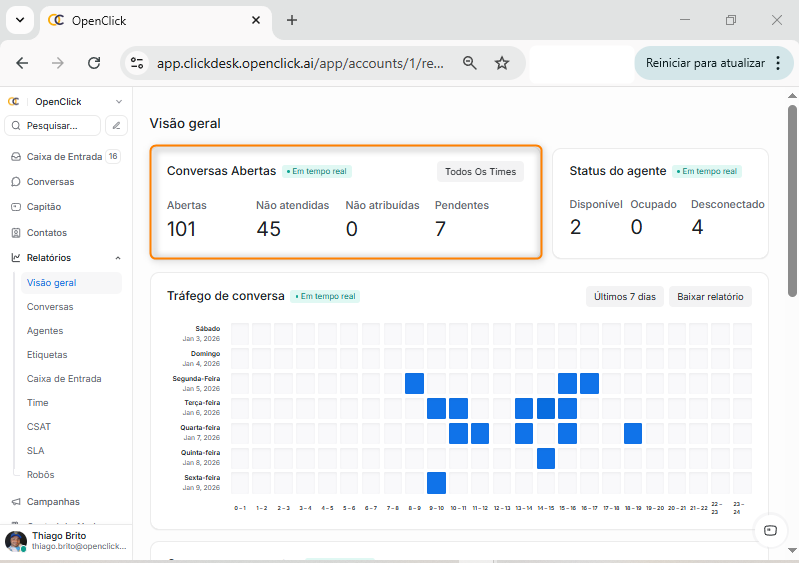This screenshot has width=799, height=563.
Task: Reload the page with the refresh icon
Action: point(94,63)
